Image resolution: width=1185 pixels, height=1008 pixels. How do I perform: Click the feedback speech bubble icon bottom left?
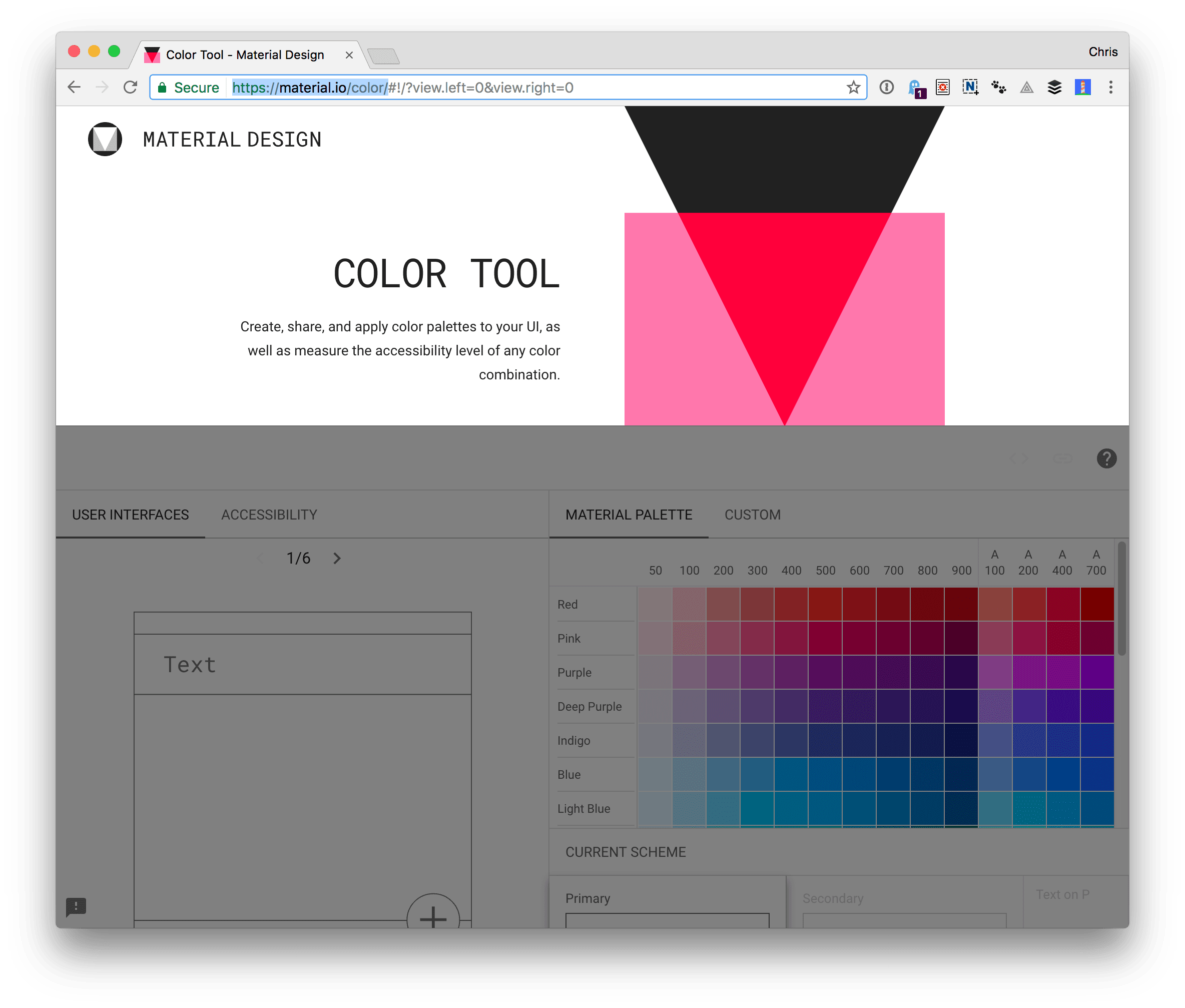(x=76, y=907)
